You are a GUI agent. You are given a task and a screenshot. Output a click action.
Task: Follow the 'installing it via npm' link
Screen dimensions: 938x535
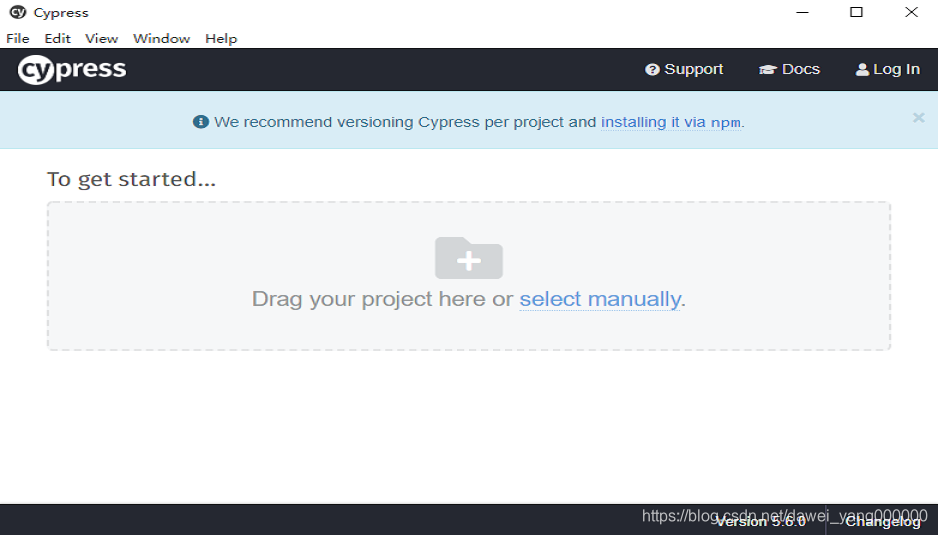[x=671, y=122]
